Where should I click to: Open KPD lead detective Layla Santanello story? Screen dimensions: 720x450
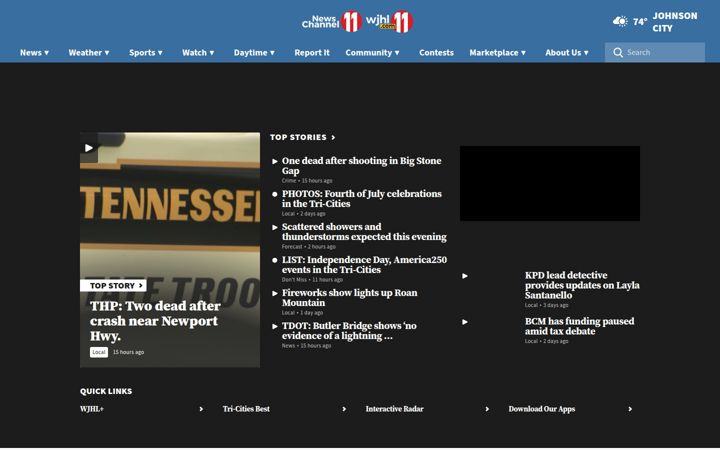click(582, 285)
